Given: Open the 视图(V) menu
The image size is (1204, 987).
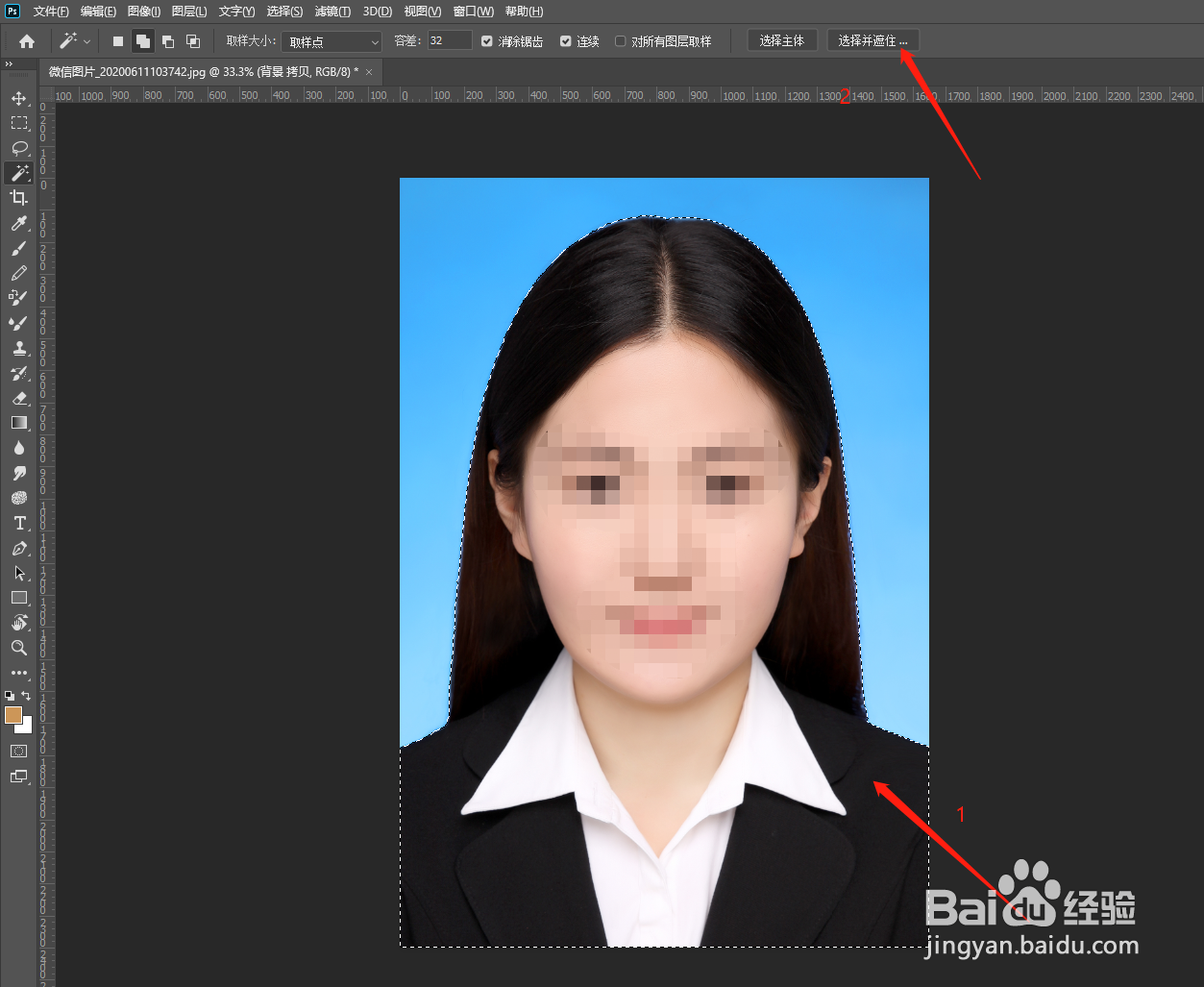Looking at the screenshot, I should click(x=423, y=12).
